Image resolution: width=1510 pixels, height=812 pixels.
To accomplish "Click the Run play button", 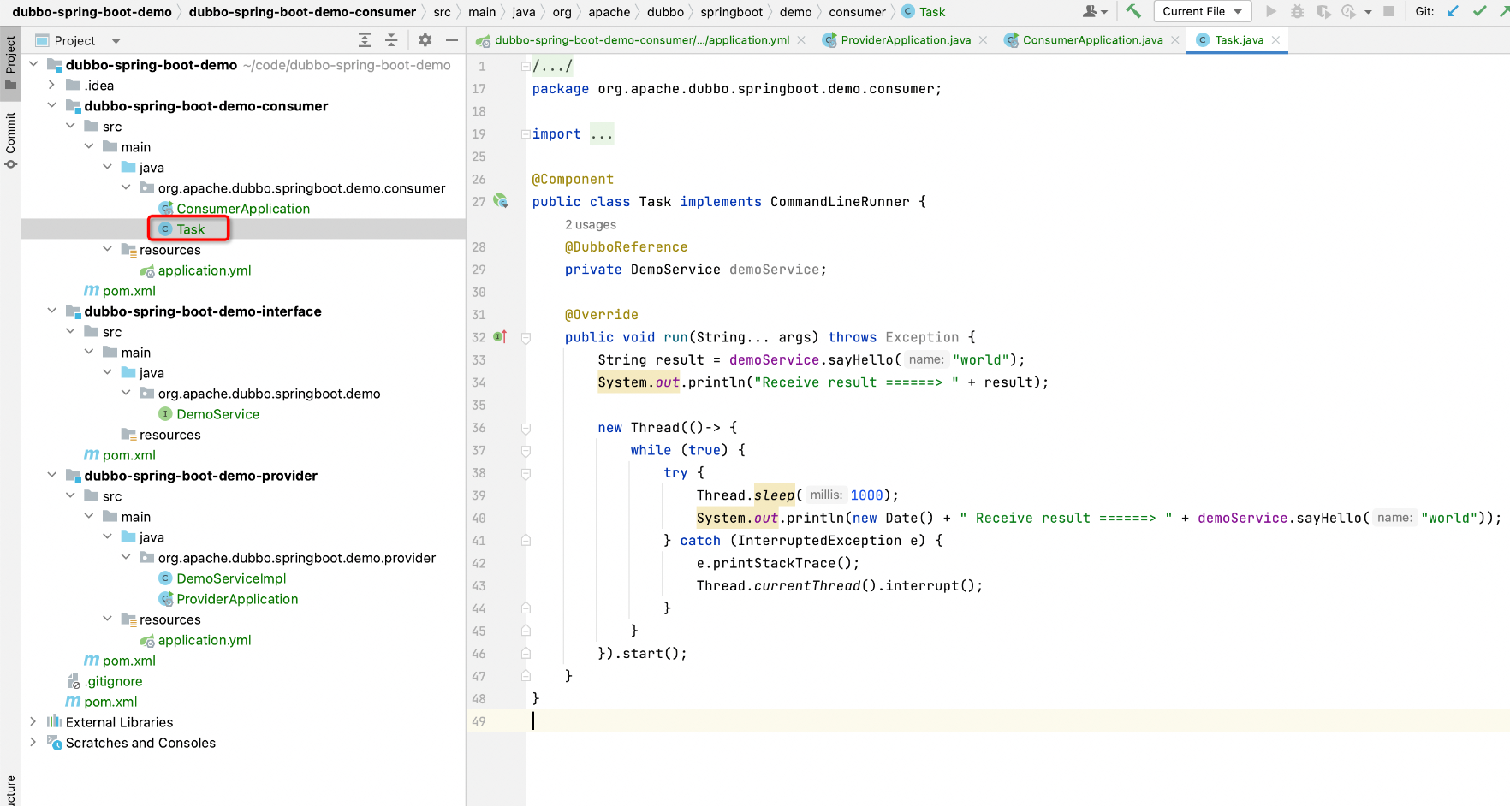I will point(1271,11).
